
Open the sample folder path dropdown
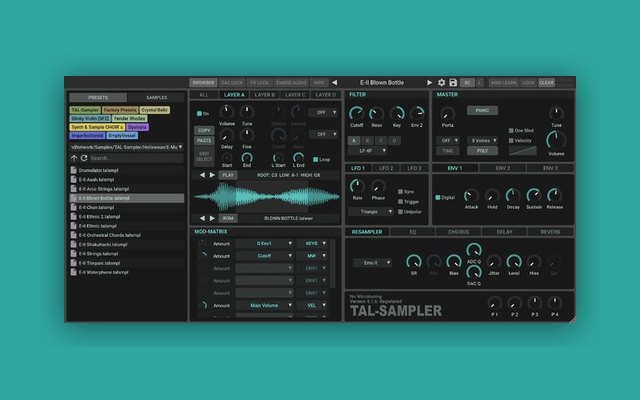pyautogui.click(x=126, y=147)
